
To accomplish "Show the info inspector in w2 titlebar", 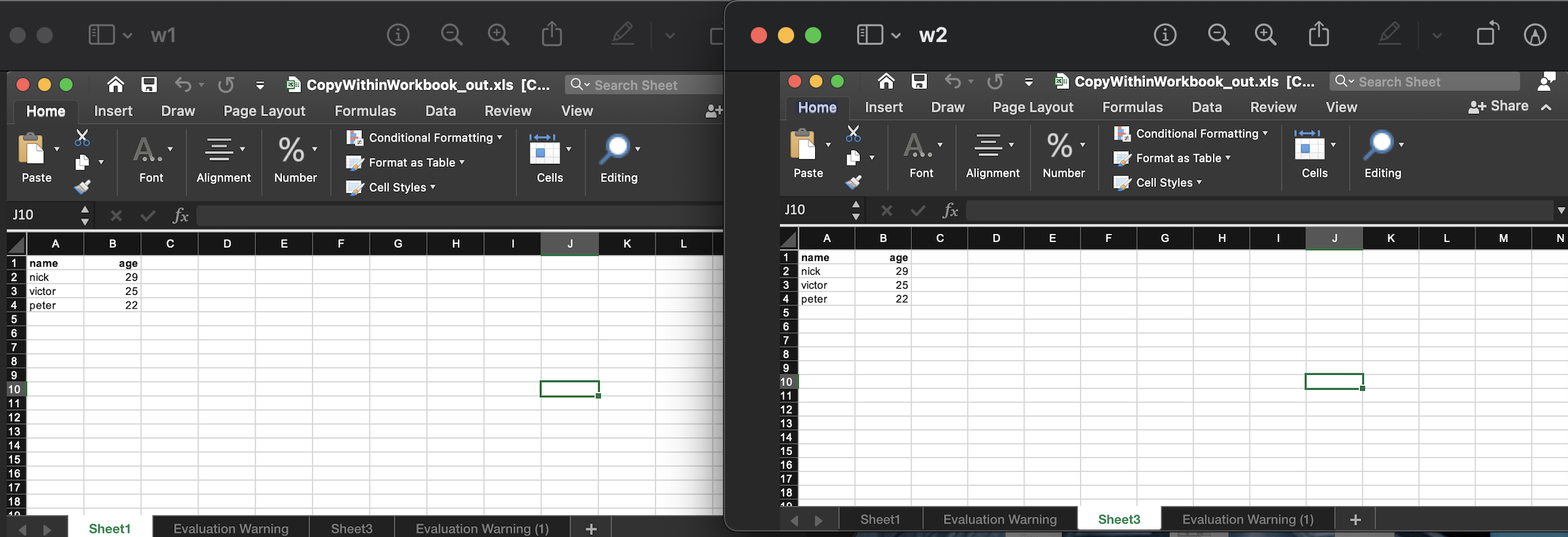I will [1165, 35].
